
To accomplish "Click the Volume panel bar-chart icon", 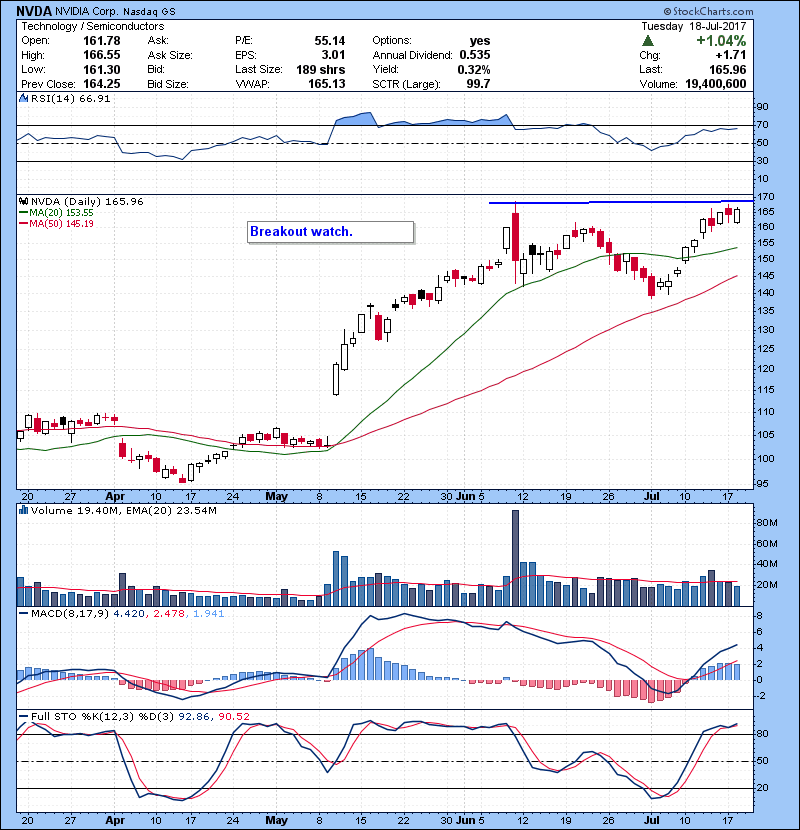I will coord(23,510).
